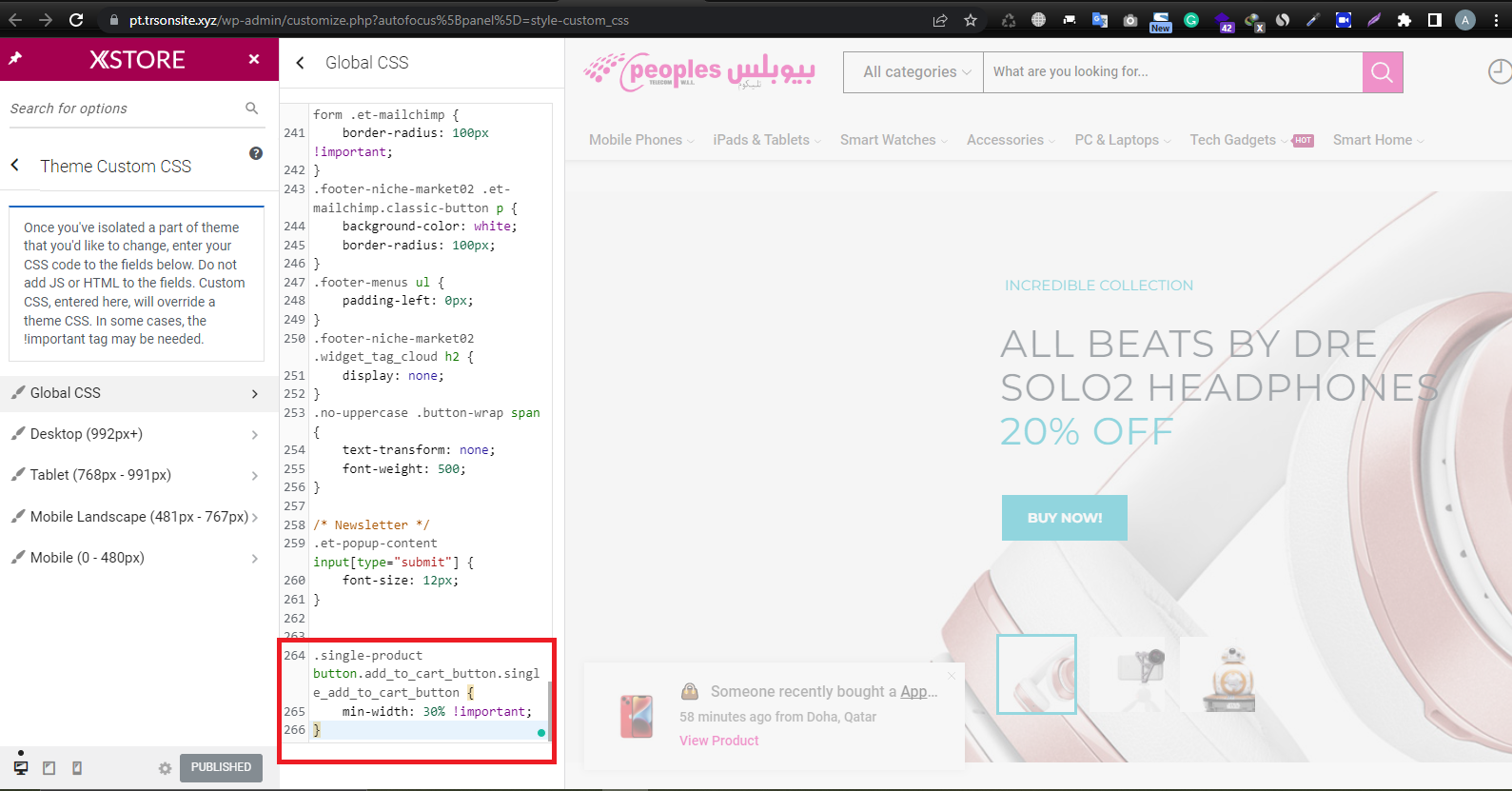Open the Global CSS section
Viewport: 1512px width, 791px height.
coord(139,393)
